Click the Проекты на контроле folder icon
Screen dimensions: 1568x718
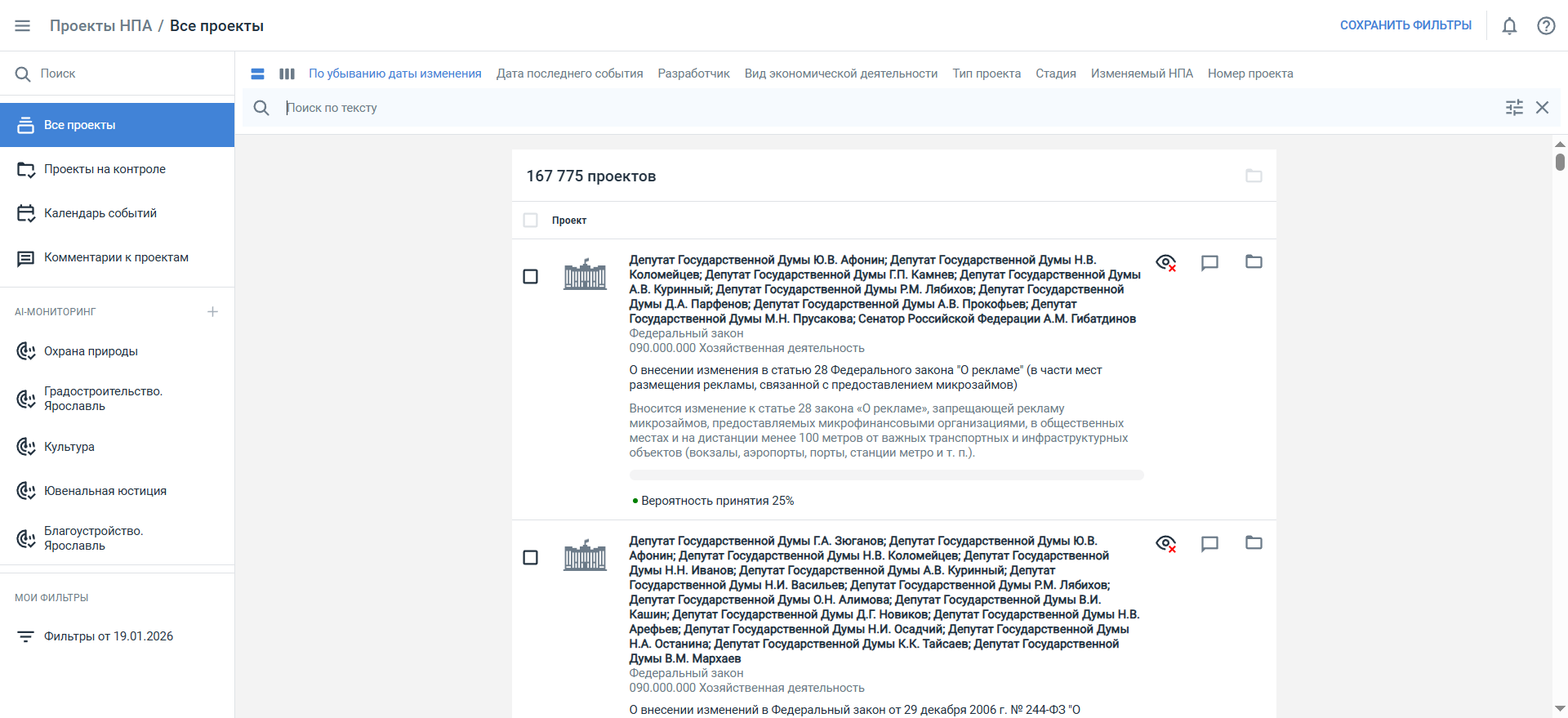pos(26,170)
